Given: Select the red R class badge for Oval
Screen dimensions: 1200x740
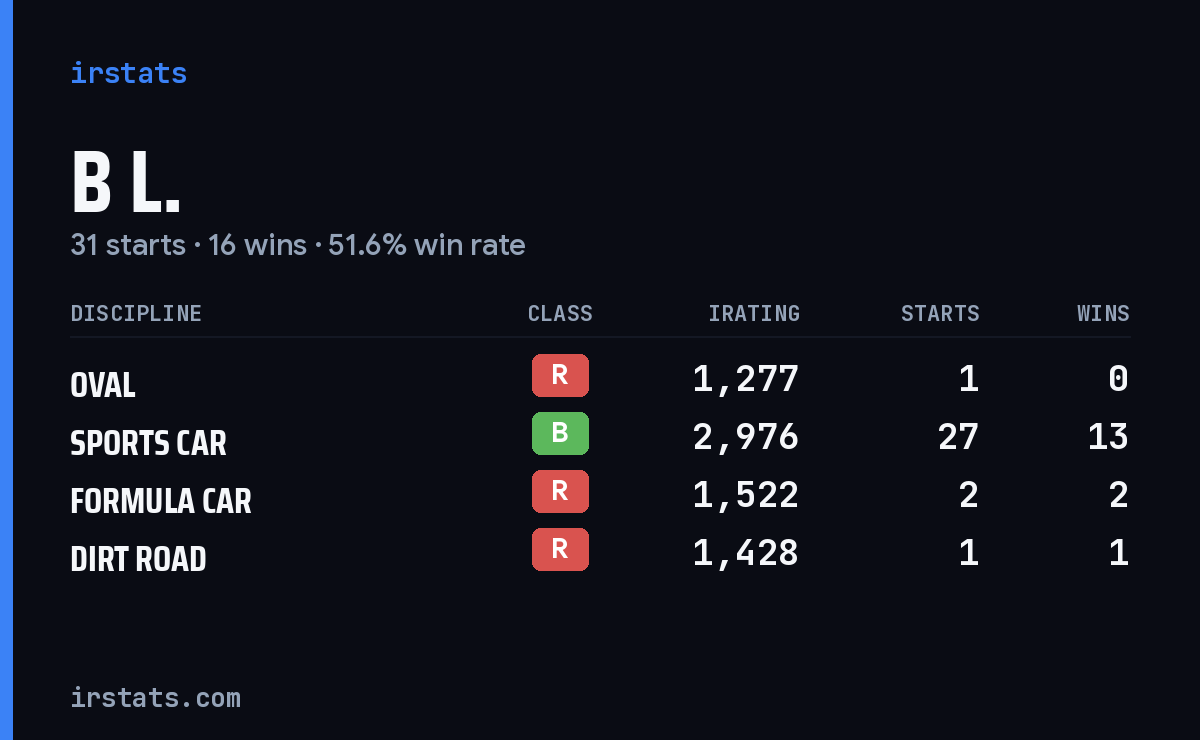Looking at the screenshot, I should 560,375.
